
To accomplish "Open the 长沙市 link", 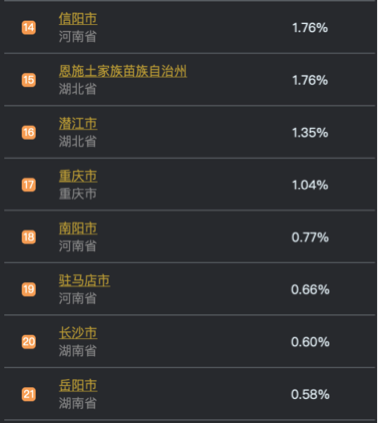I will click(x=78, y=333).
